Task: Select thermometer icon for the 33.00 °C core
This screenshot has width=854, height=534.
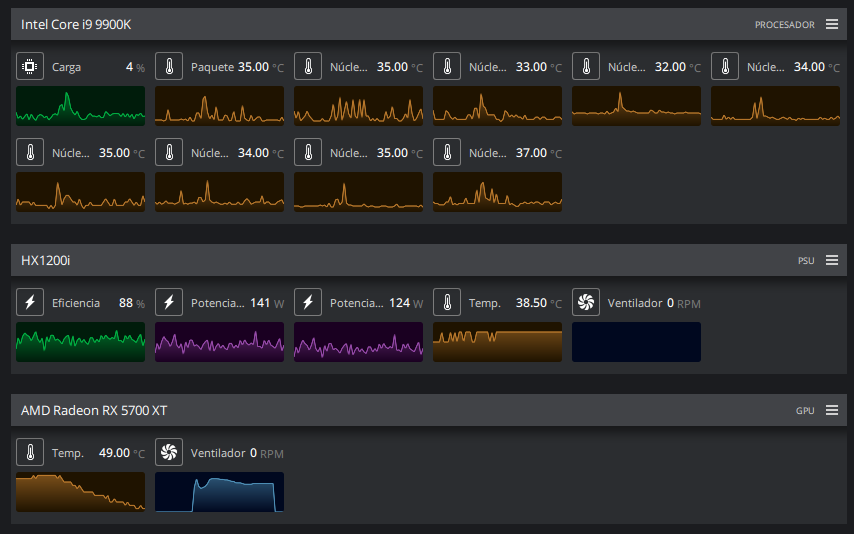Action: coord(447,66)
